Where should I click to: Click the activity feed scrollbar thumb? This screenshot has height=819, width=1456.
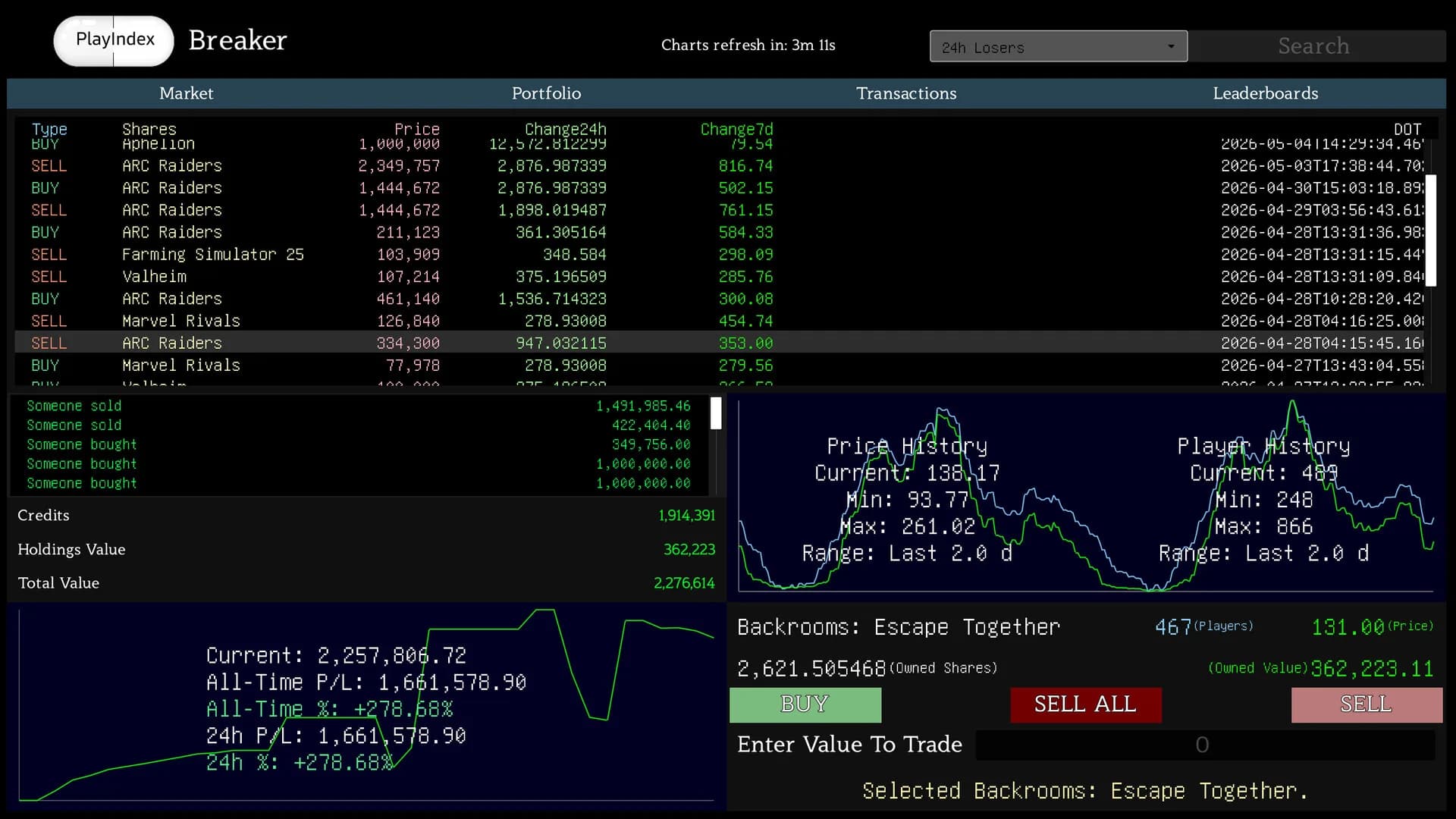point(716,413)
